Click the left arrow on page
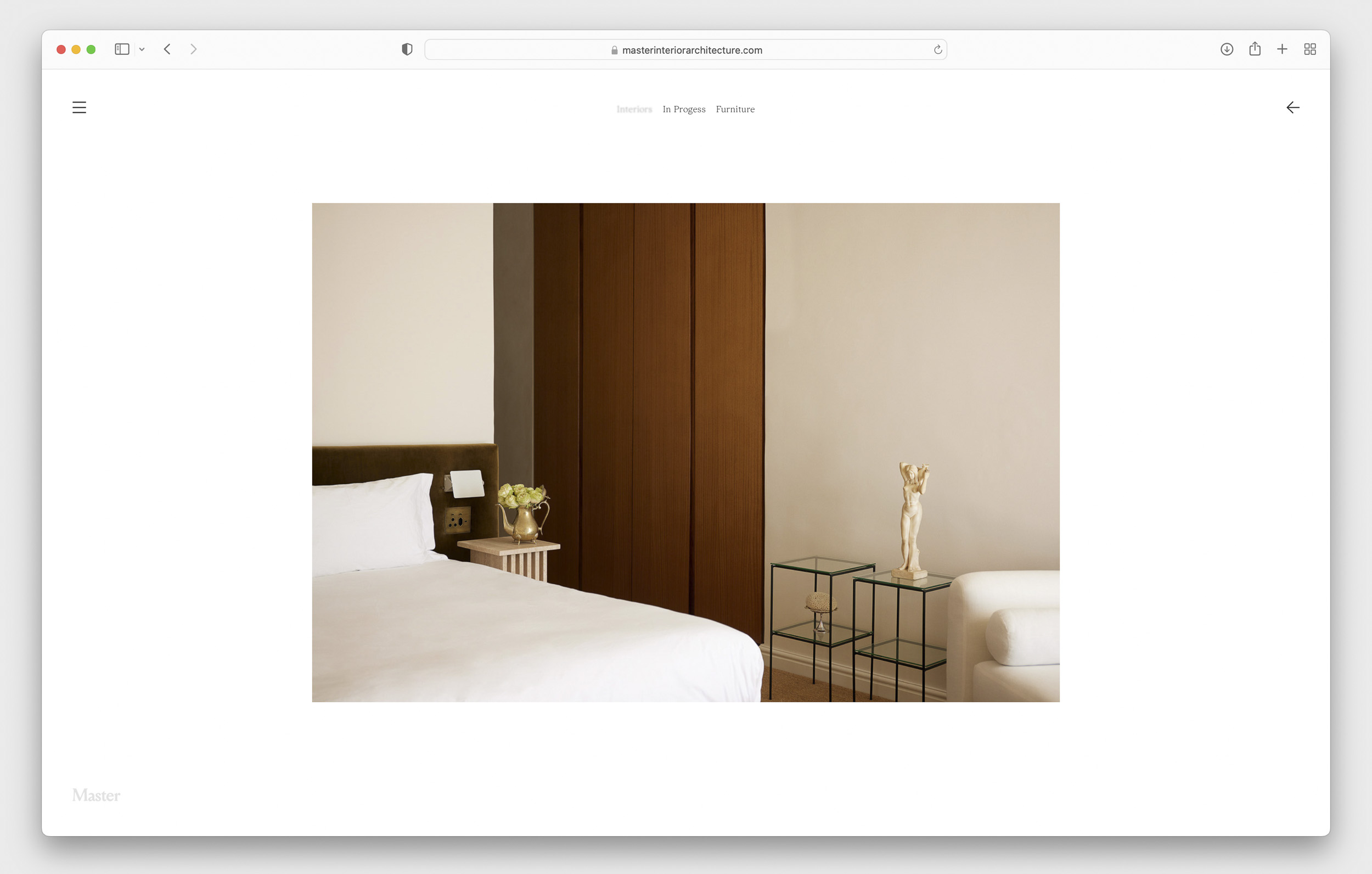The width and height of the screenshot is (1372, 874). (1292, 107)
